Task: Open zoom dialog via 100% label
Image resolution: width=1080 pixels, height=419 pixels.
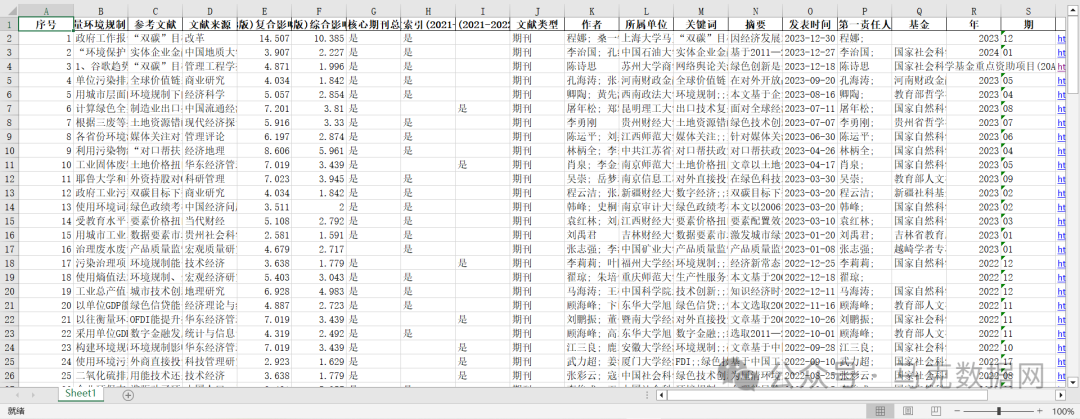Action: [x=1065, y=411]
